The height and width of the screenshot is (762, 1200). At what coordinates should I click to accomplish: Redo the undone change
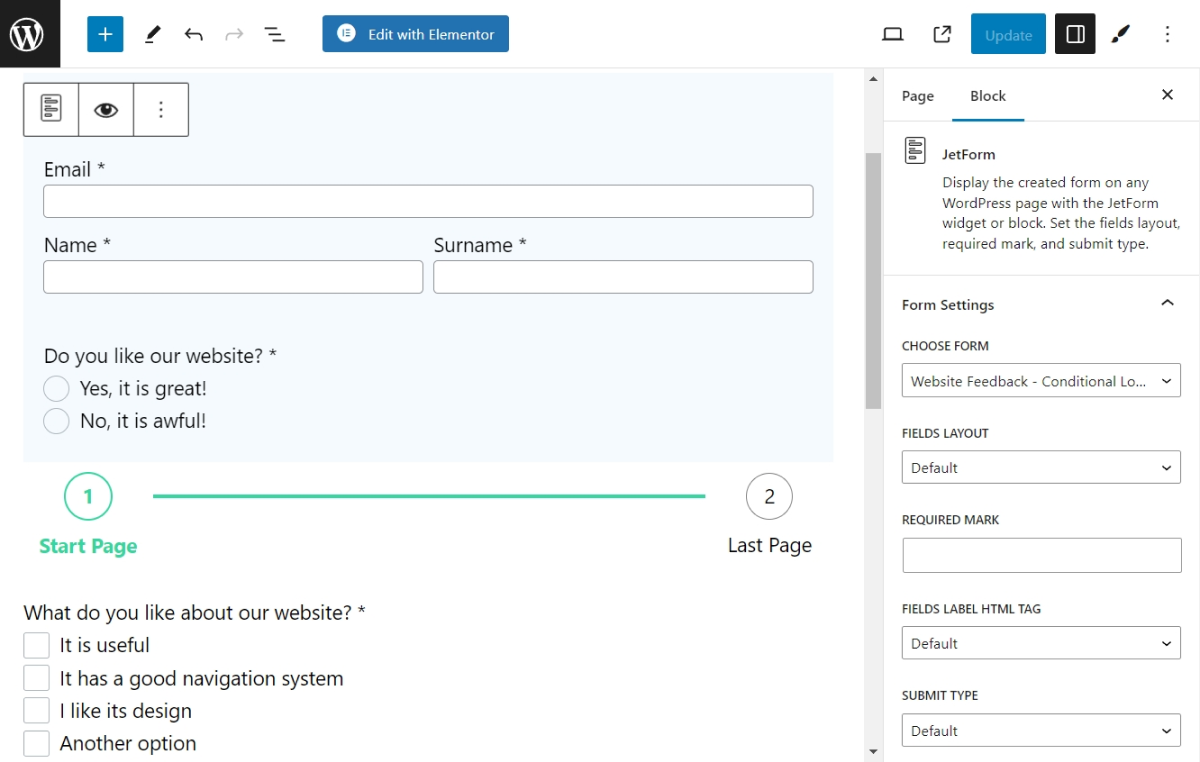click(234, 33)
